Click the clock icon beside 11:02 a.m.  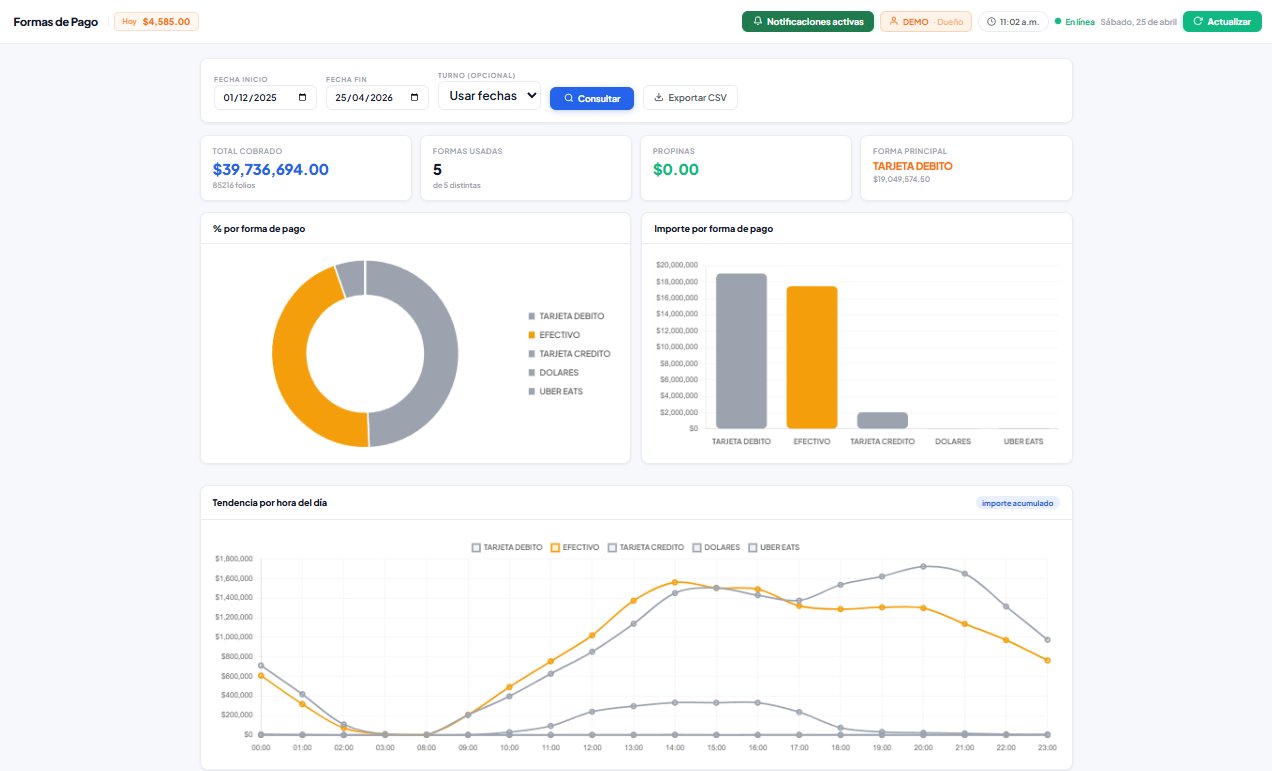tap(991, 21)
